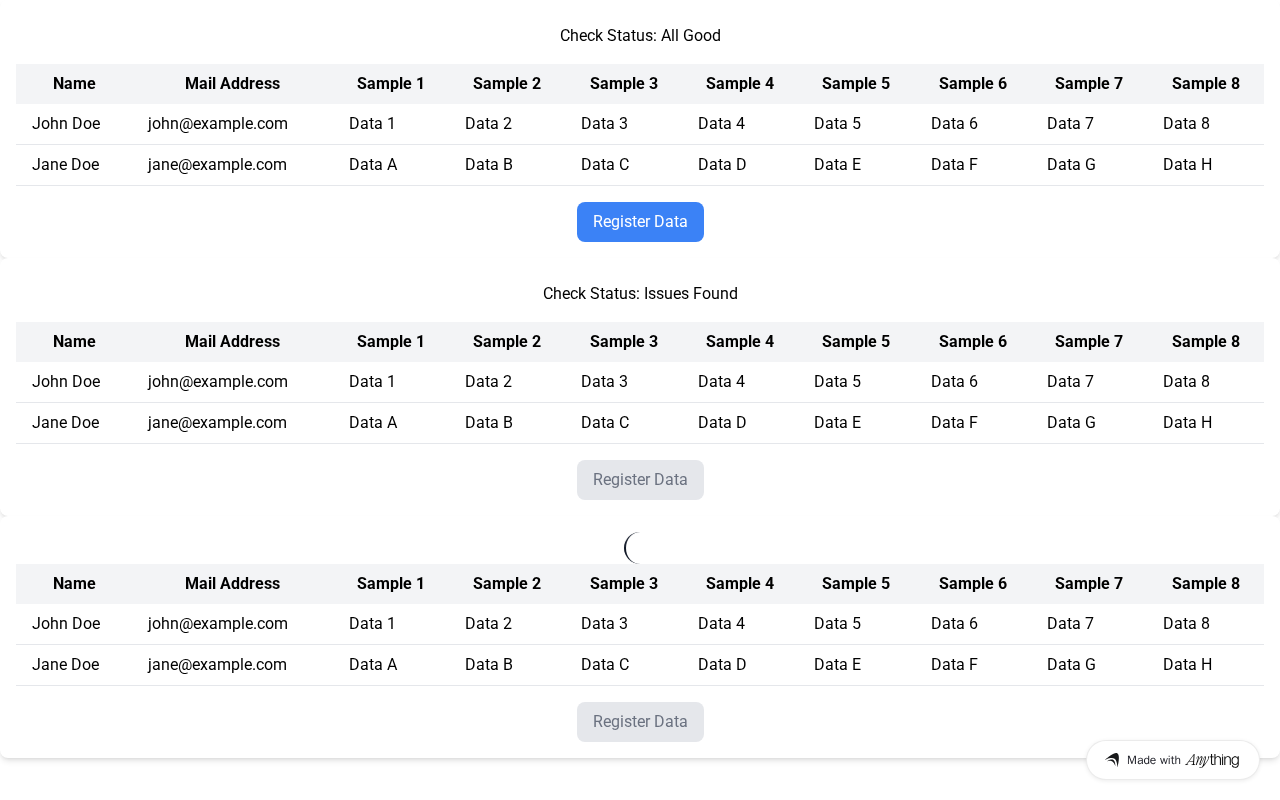Image resolution: width=1280 pixels, height=800 pixels.
Task: Click the bird logo in the Anything badge
Action: pos(1112,760)
